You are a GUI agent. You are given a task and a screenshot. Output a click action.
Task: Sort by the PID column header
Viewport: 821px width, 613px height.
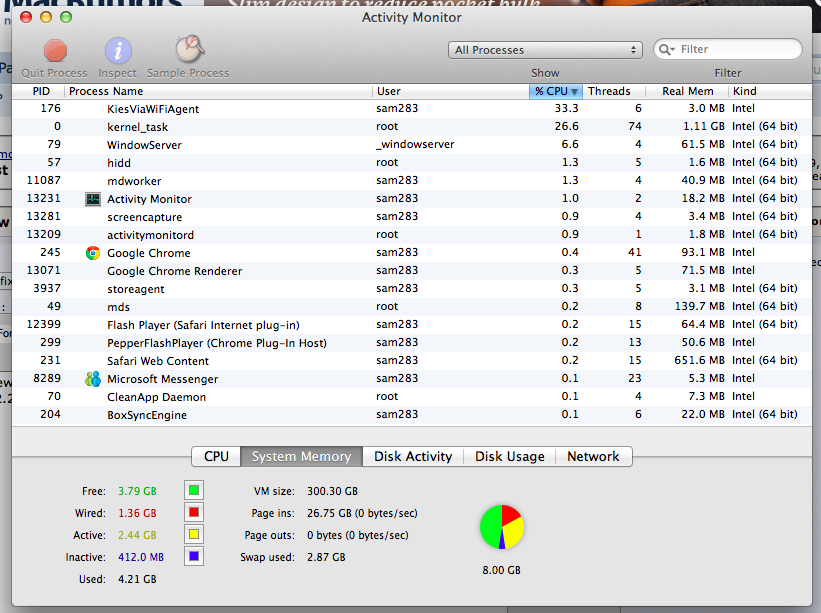coord(41,91)
